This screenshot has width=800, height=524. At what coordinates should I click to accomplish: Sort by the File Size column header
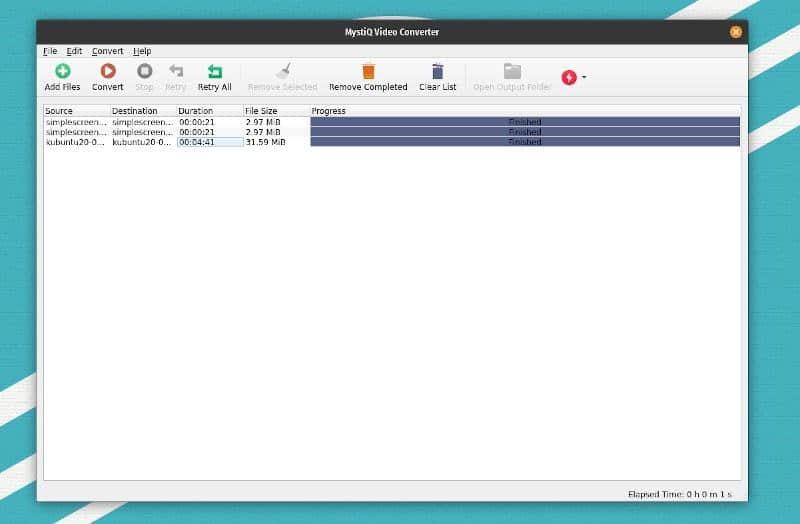coord(261,111)
